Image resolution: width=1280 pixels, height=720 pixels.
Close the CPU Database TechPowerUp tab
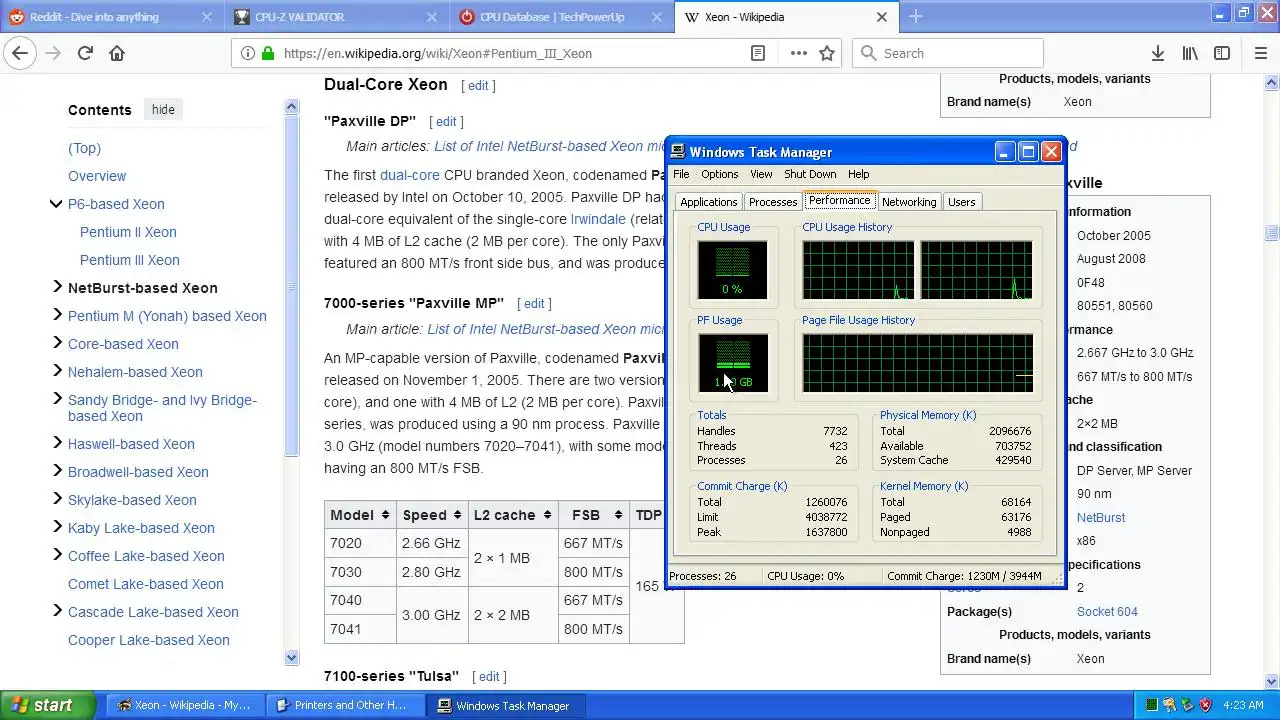(x=657, y=17)
